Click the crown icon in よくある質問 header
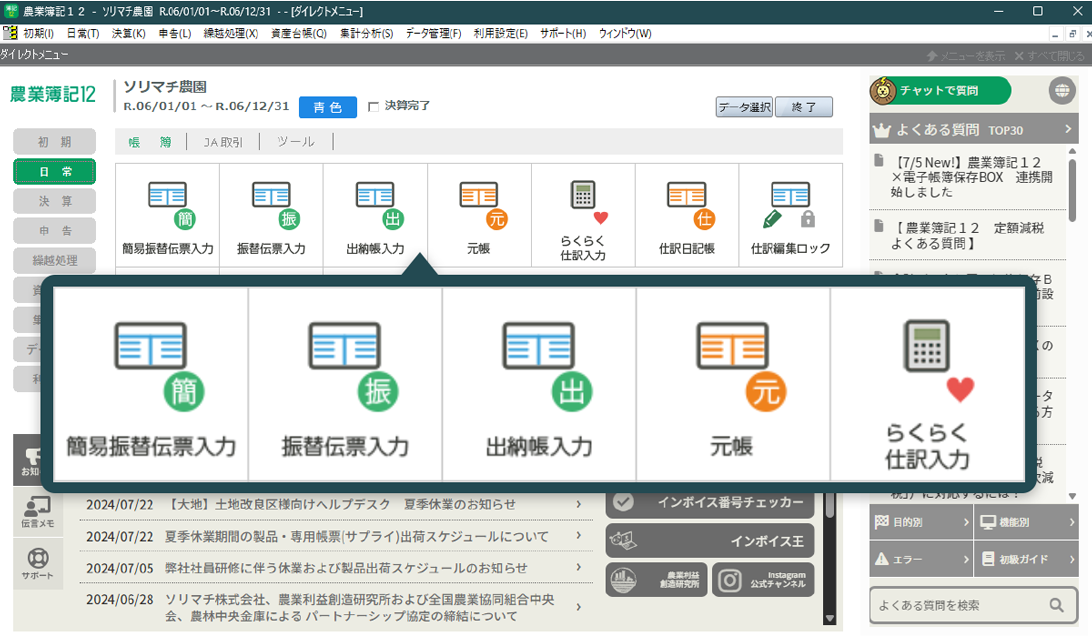Image resolution: width=1092 pixels, height=636 pixels. (882, 130)
